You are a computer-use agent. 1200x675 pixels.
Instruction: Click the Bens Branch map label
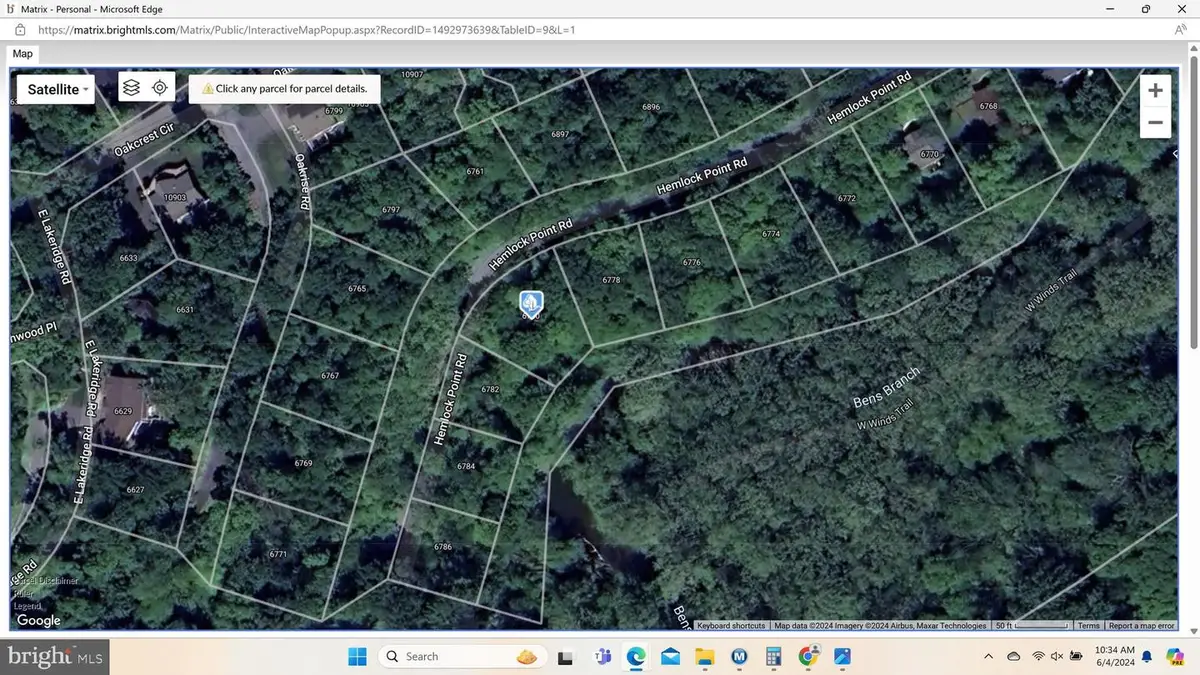coord(886,388)
